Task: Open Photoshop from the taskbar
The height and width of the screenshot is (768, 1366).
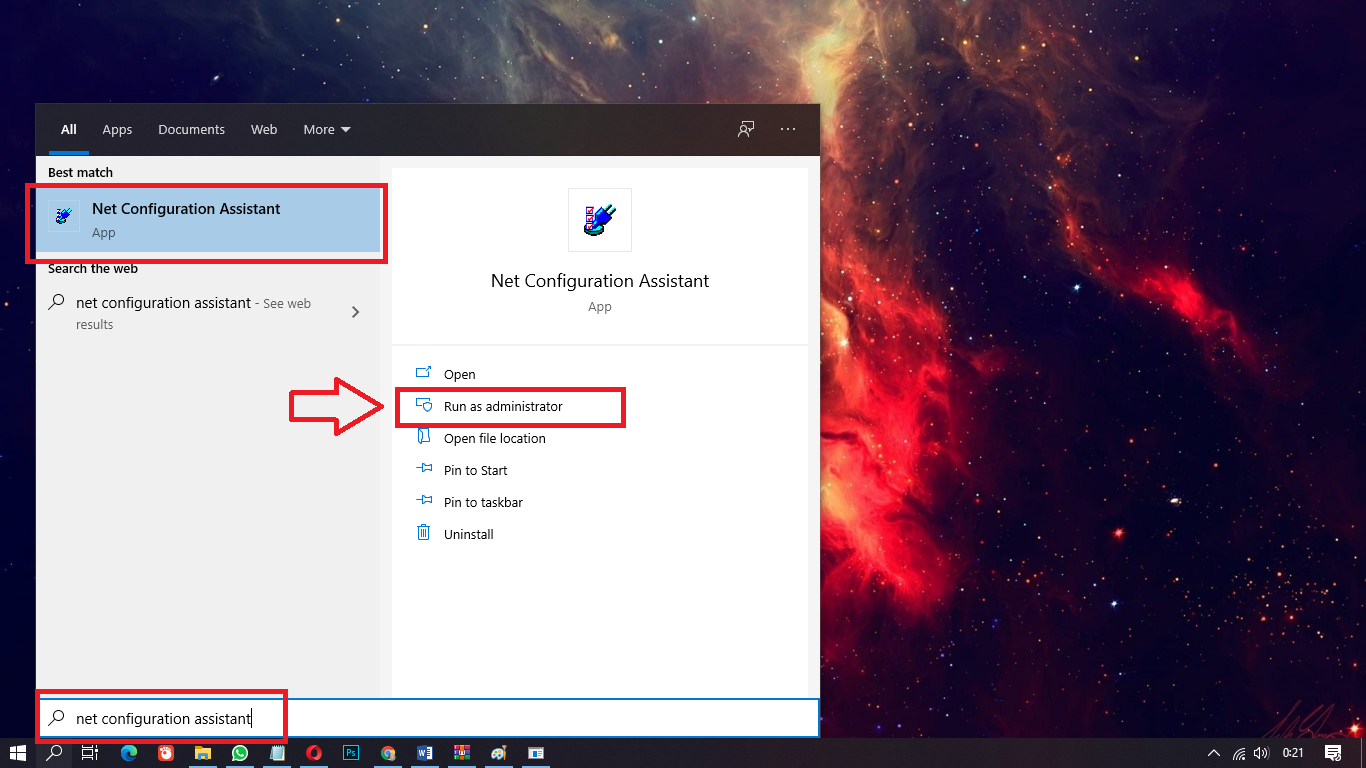Action: click(351, 753)
